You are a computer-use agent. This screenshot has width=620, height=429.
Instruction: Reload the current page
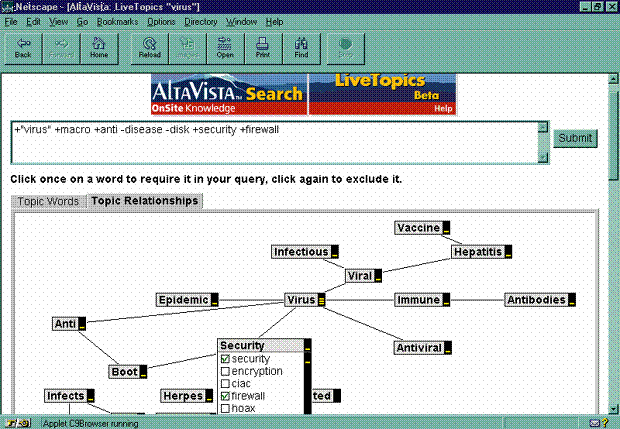click(149, 48)
